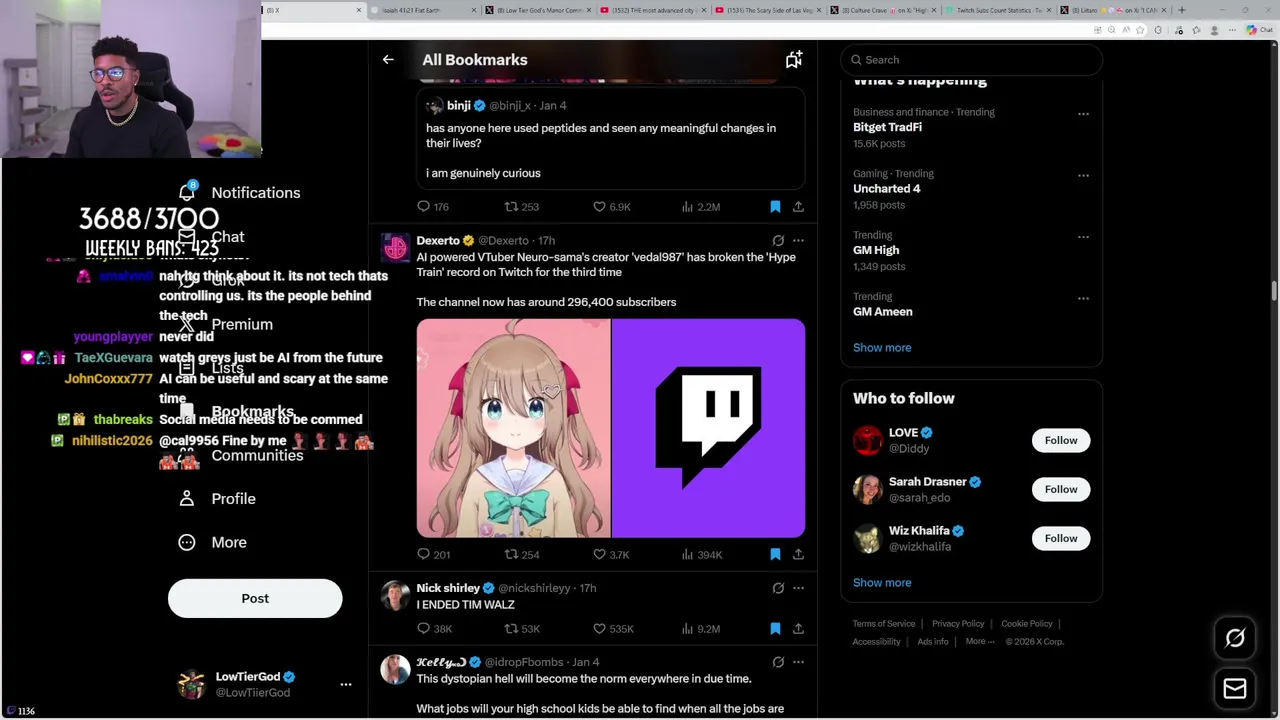
Task: Open the Neuro-sama anime character image
Action: click(513, 428)
